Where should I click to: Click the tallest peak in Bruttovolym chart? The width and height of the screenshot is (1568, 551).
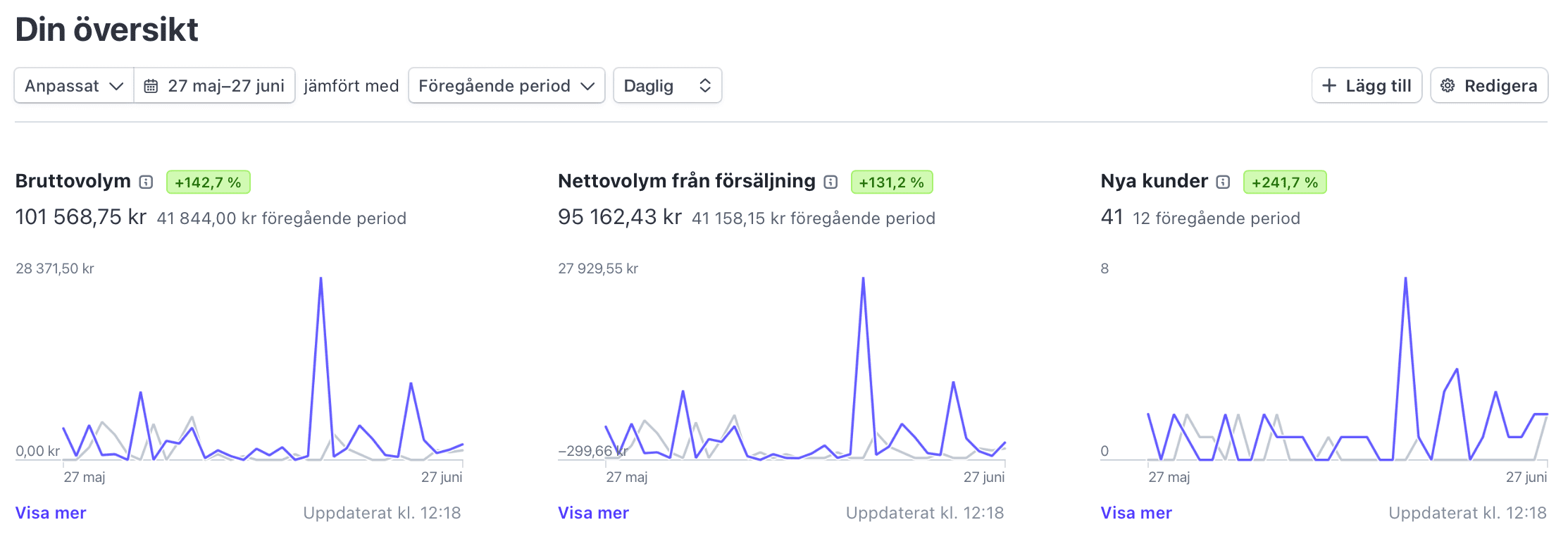click(321, 280)
